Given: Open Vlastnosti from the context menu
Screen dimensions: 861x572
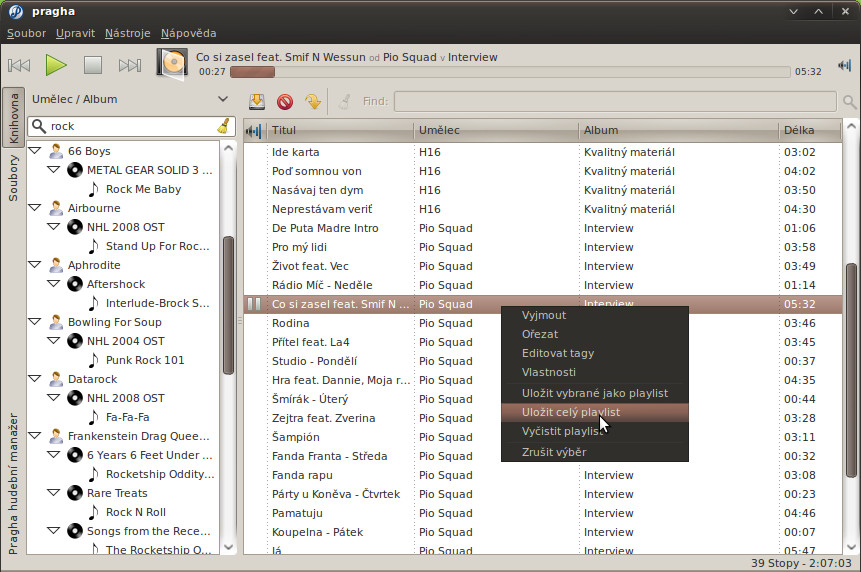Looking at the screenshot, I should click(x=595, y=372).
